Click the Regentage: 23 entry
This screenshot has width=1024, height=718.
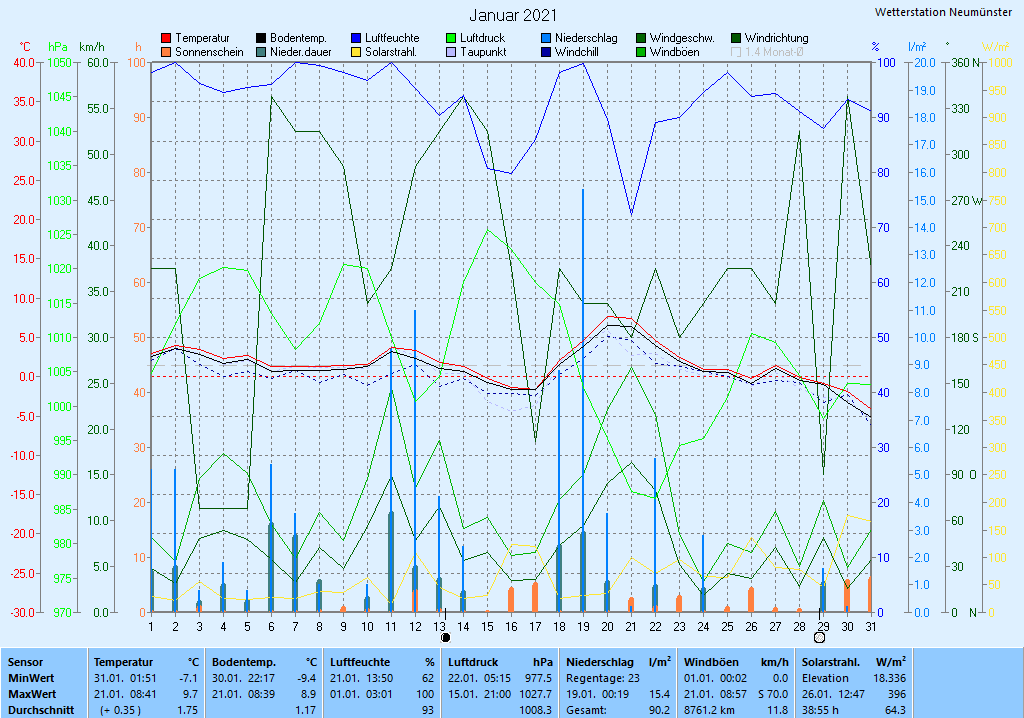click(602, 678)
